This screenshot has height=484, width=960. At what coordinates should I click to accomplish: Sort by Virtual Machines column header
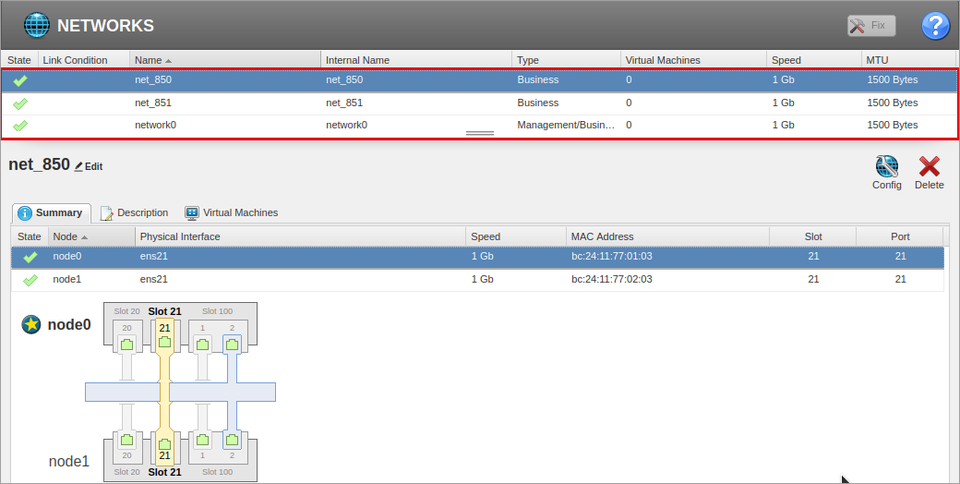[x=694, y=60]
